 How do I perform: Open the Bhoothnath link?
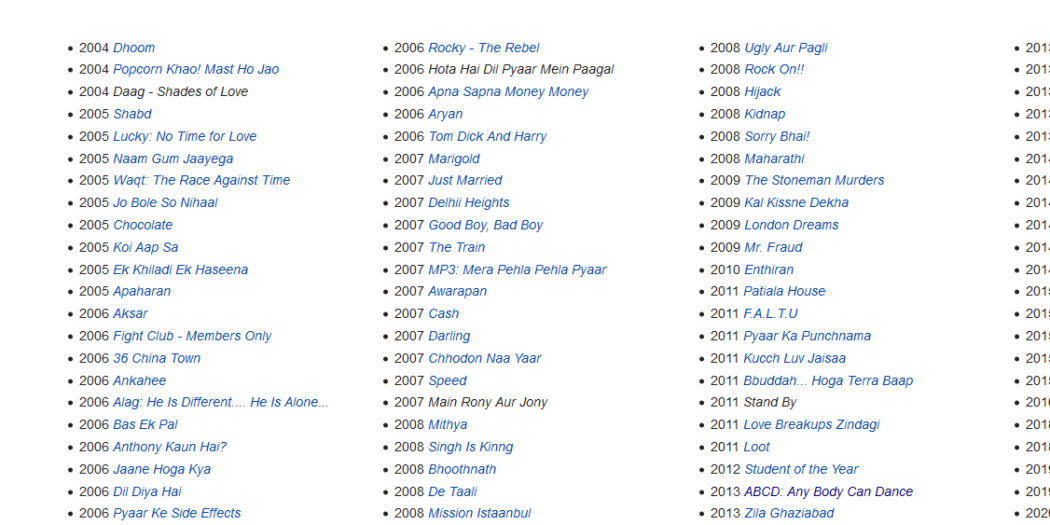[462, 469]
